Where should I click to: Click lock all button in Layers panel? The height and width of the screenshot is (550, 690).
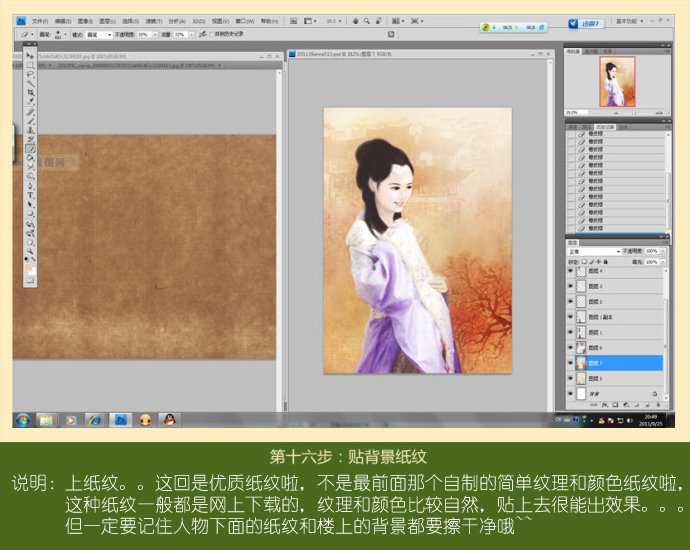606,262
